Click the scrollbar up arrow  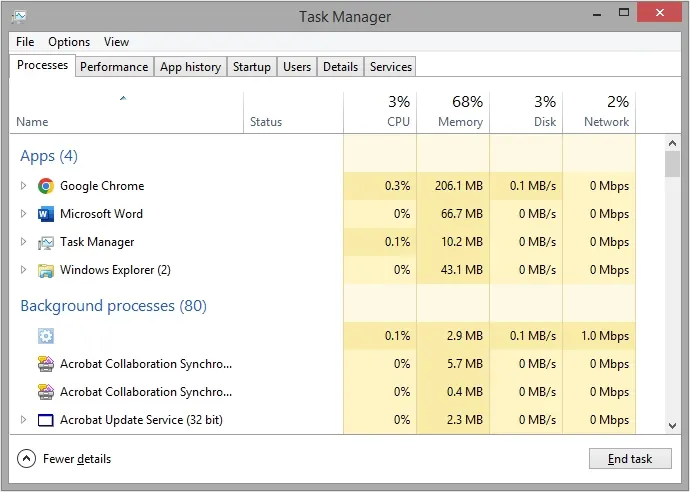[x=672, y=143]
